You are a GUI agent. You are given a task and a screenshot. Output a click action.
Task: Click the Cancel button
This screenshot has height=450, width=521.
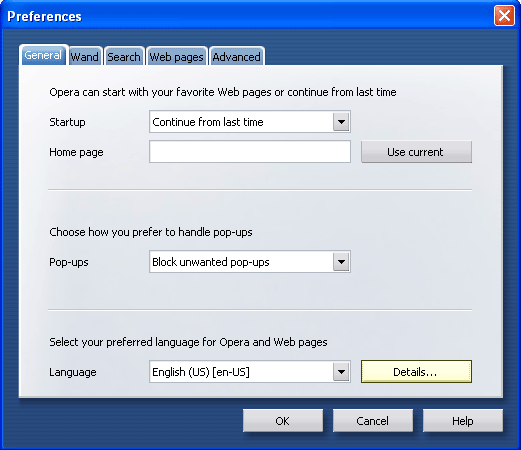click(x=373, y=421)
